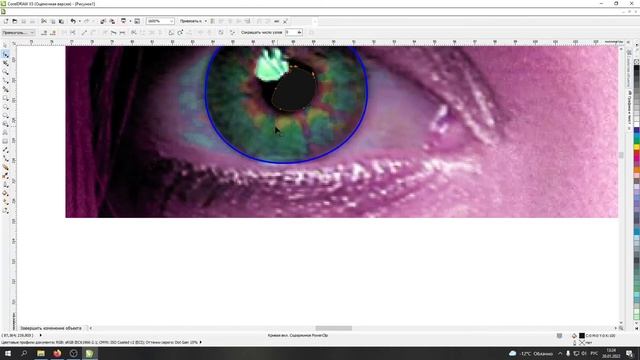Select the Parallel Dimension tool
The width and height of the screenshot is (640, 360).
click(5, 150)
